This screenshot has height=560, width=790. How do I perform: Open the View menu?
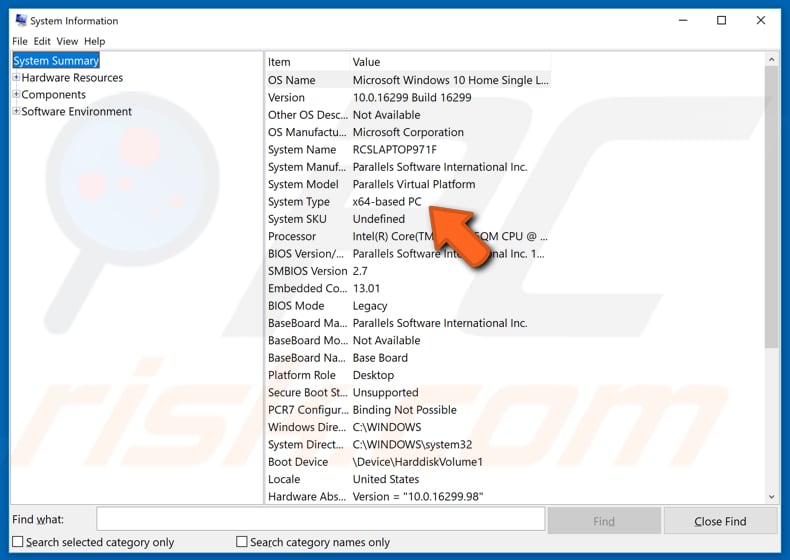[67, 41]
